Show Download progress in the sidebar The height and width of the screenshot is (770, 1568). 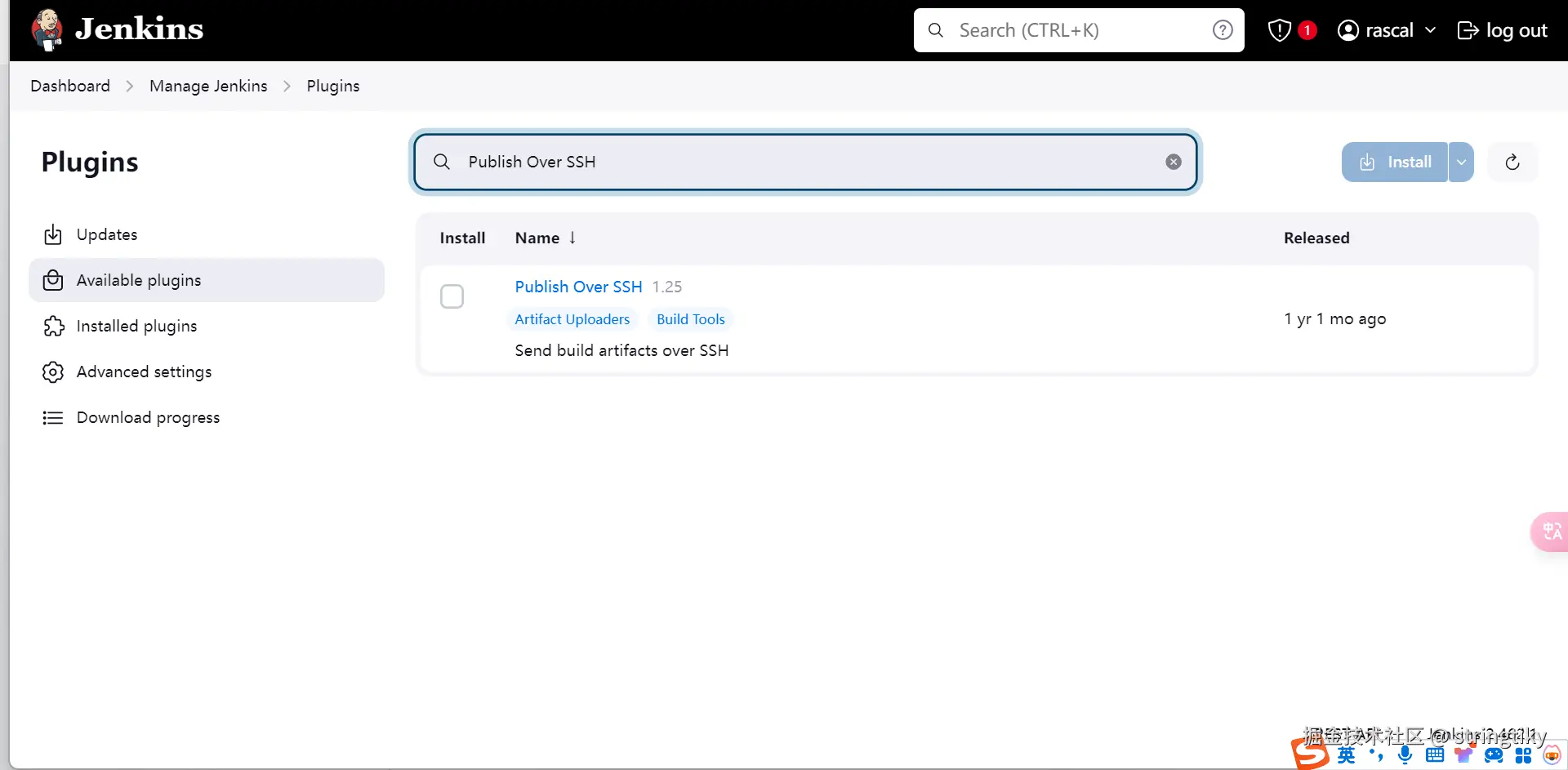point(207,417)
